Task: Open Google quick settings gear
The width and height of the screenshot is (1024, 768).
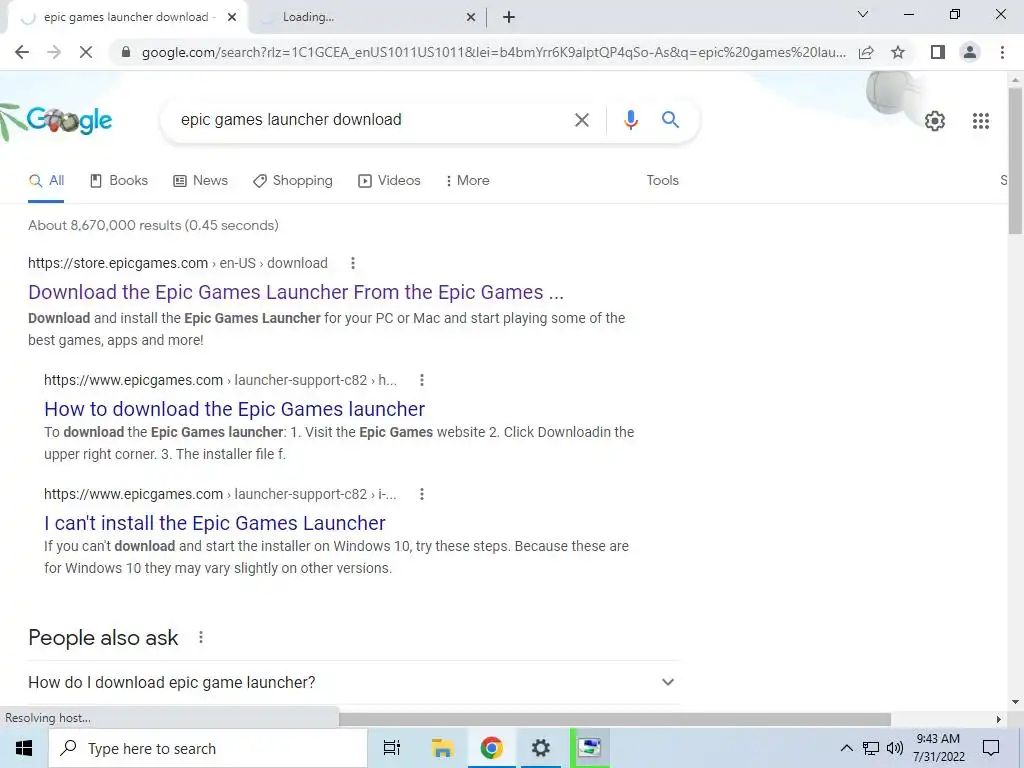Action: [935, 121]
